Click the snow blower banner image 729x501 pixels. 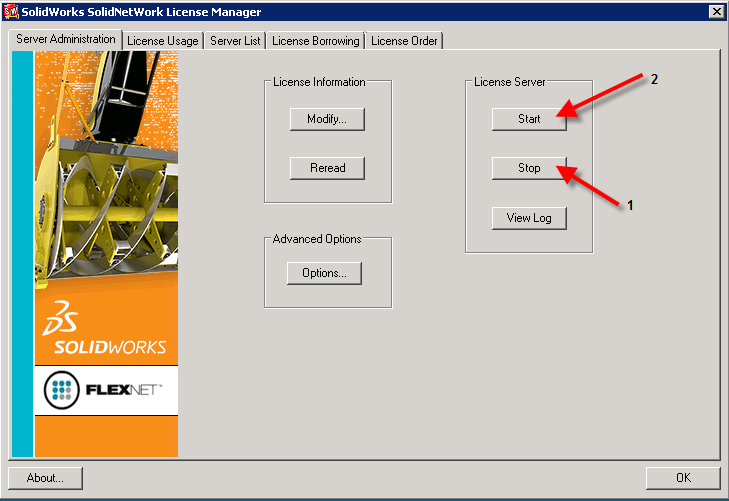[x=105, y=170]
